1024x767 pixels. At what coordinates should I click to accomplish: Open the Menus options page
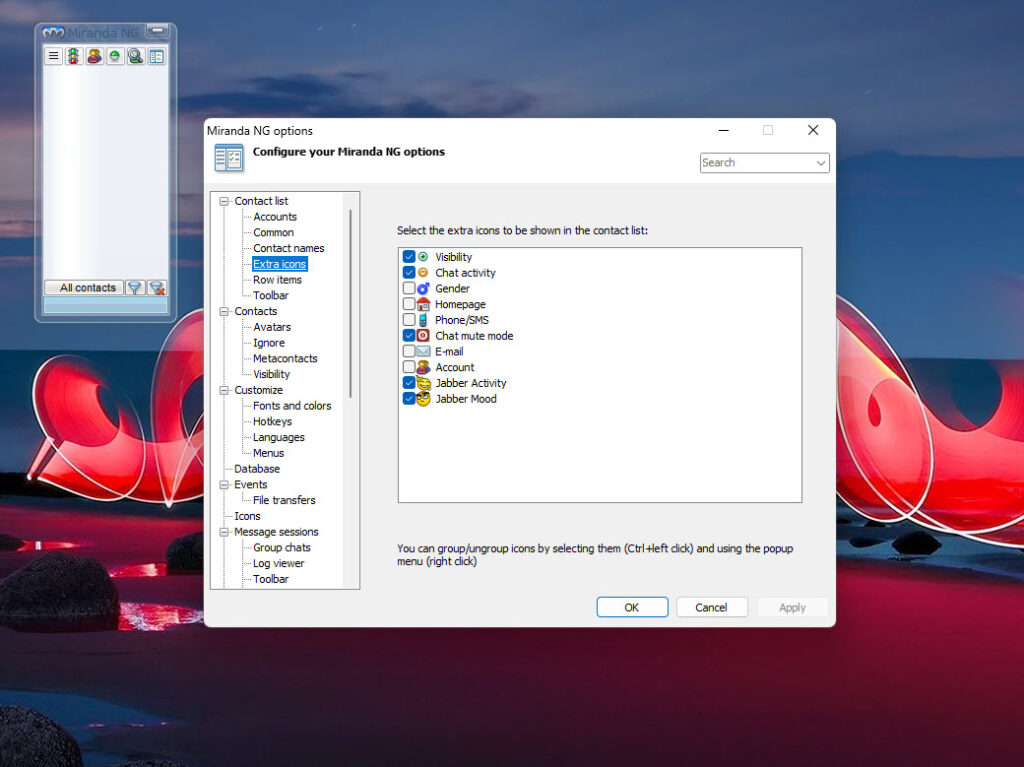tap(268, 453)
